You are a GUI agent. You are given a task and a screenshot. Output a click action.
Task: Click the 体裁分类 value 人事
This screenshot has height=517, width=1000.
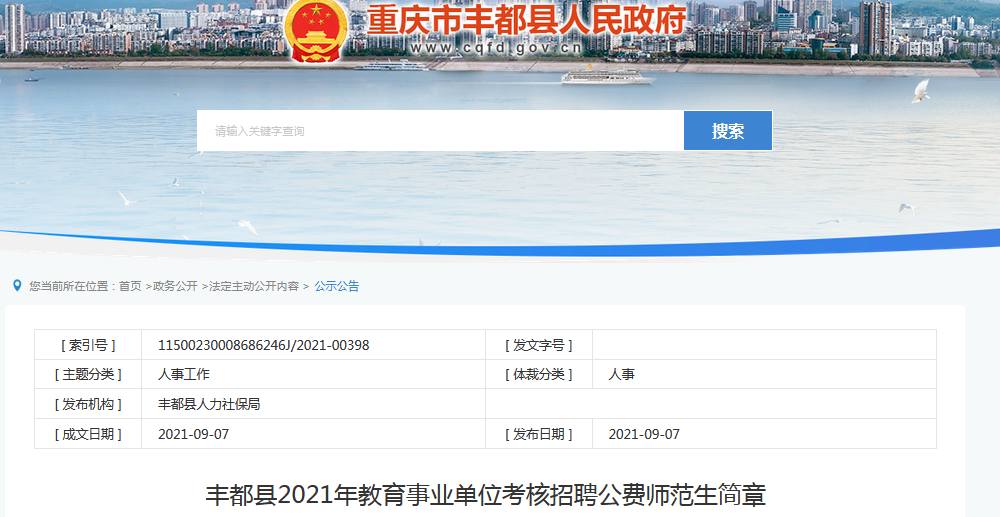coord(622,374)
